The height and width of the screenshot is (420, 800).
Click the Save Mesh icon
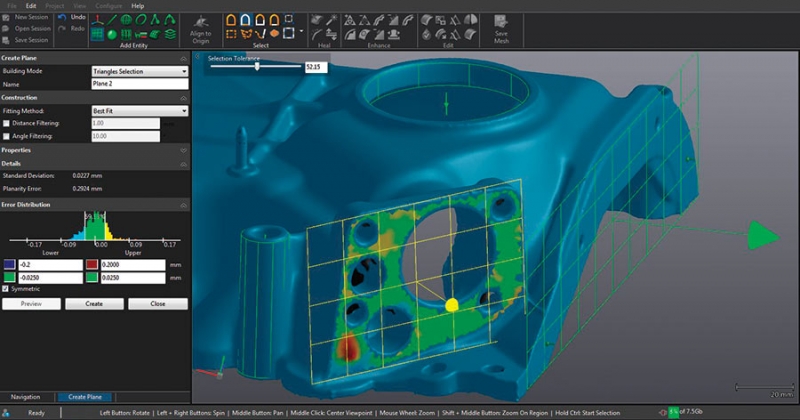503,21
